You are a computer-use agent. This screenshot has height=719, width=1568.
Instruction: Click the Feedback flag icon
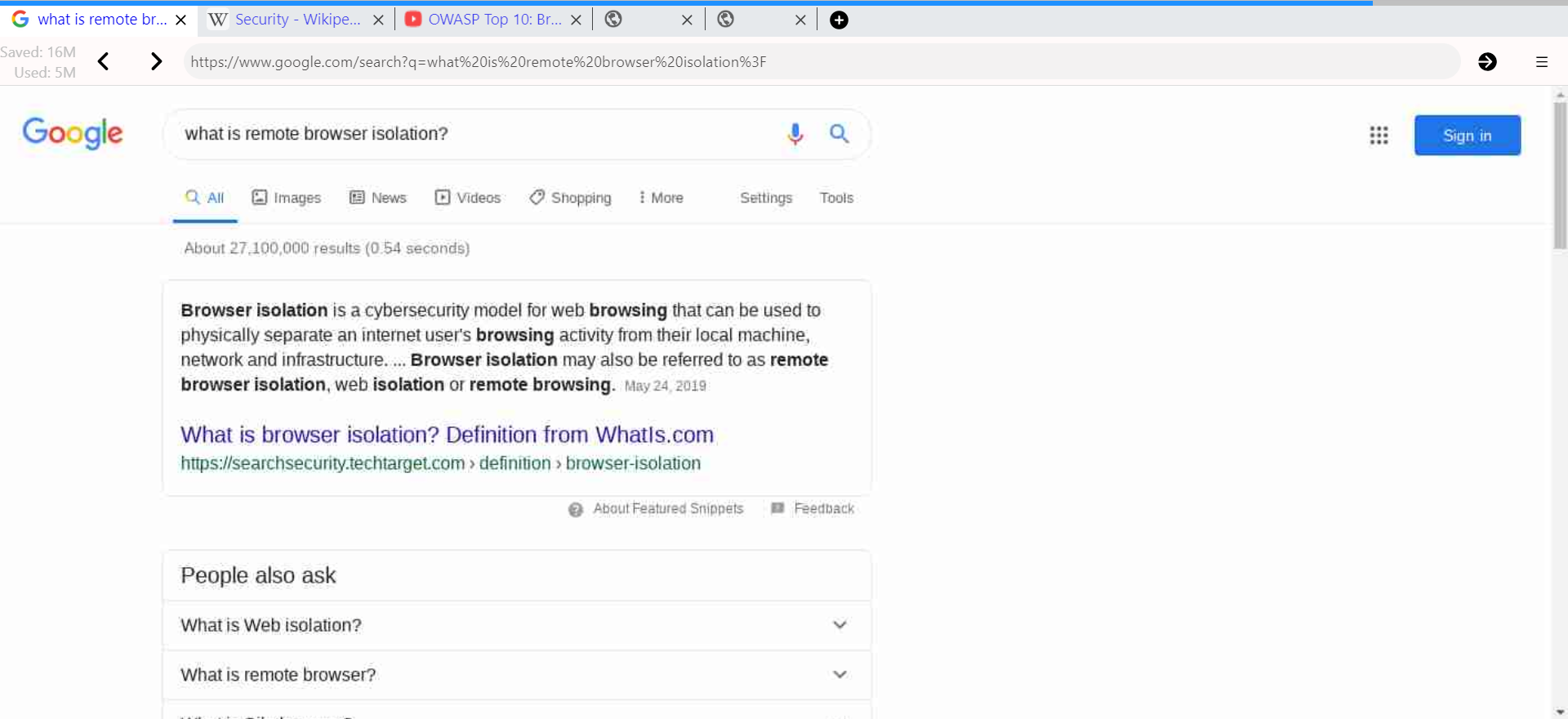777,508
